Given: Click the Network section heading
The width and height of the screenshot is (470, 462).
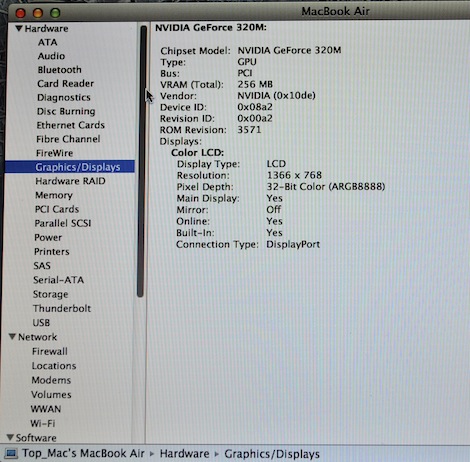Looking at the screenshot, I should (37, 337).
